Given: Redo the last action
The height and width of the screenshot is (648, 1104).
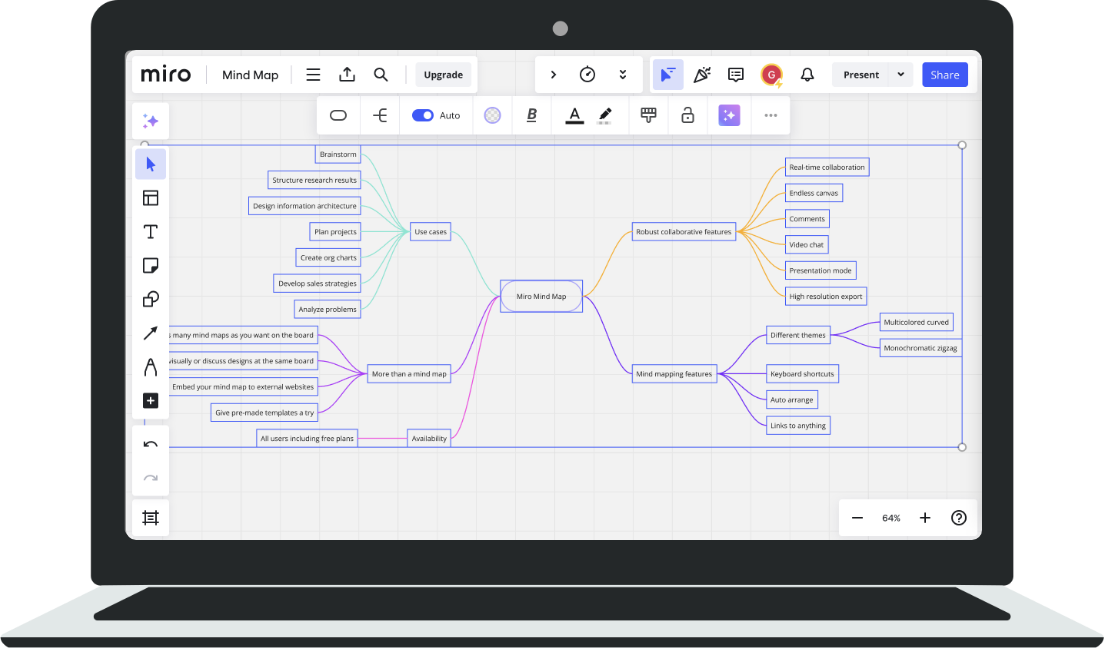Looking at the screenshot, I should (151, 478).
